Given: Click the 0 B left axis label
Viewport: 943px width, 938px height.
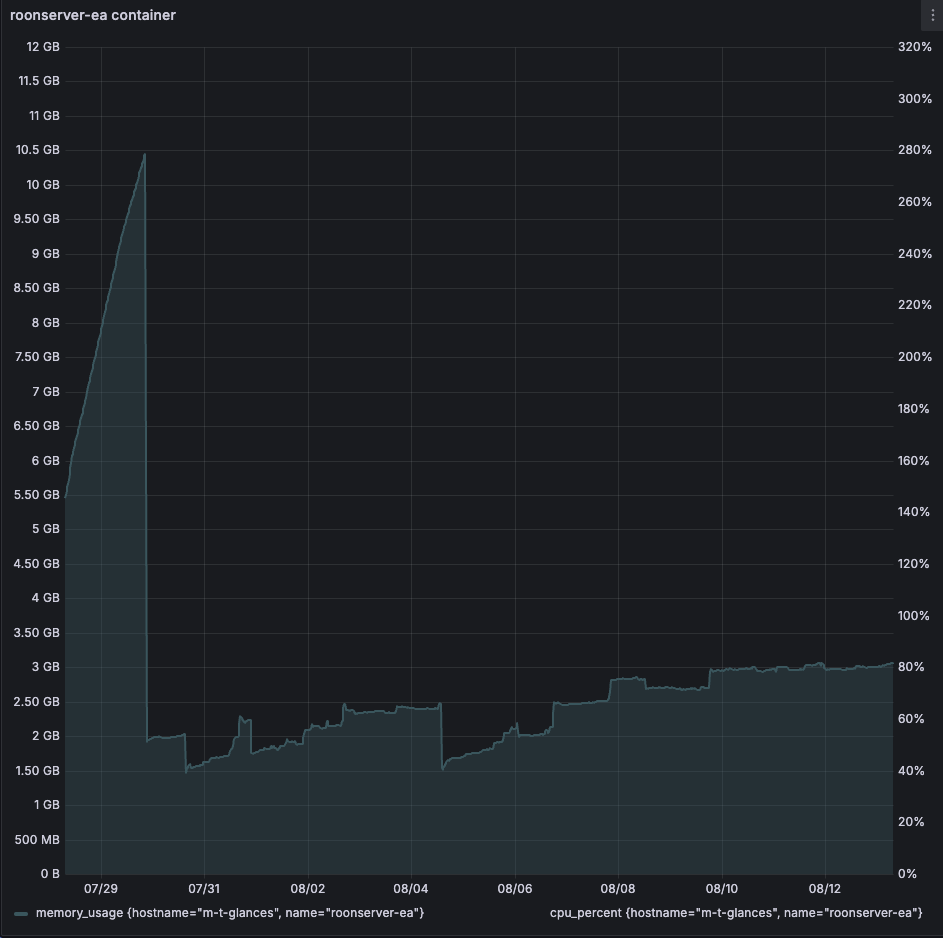Looking at the screenshot, I should click(50, 874).
